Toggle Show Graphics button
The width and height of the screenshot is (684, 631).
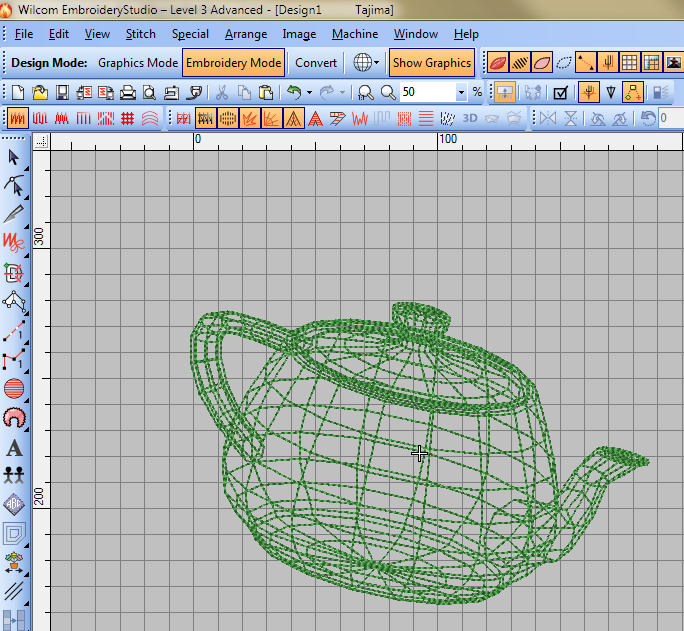pyautogui.click(x=431, y=62)
